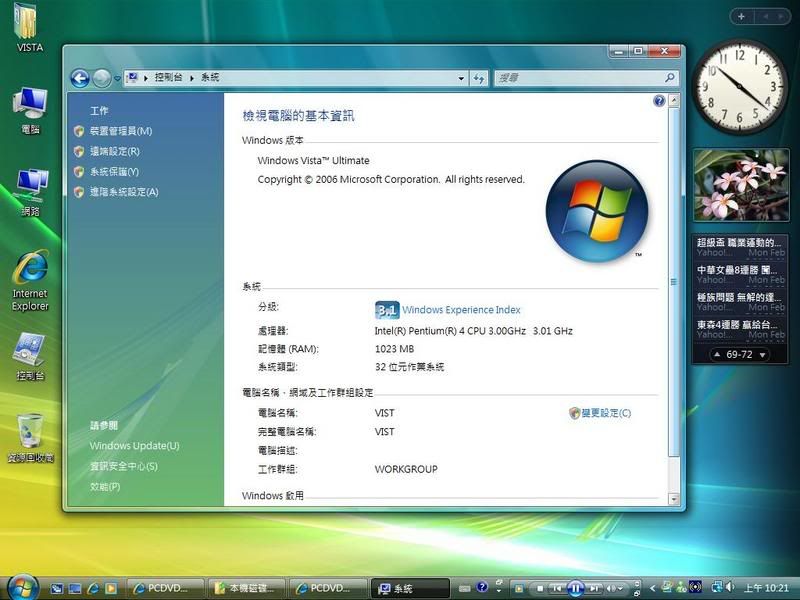This screenshot has height=600, width=800.
Task: Open the 電腦 (Computer) desktop icon
Action: (30, 110)
